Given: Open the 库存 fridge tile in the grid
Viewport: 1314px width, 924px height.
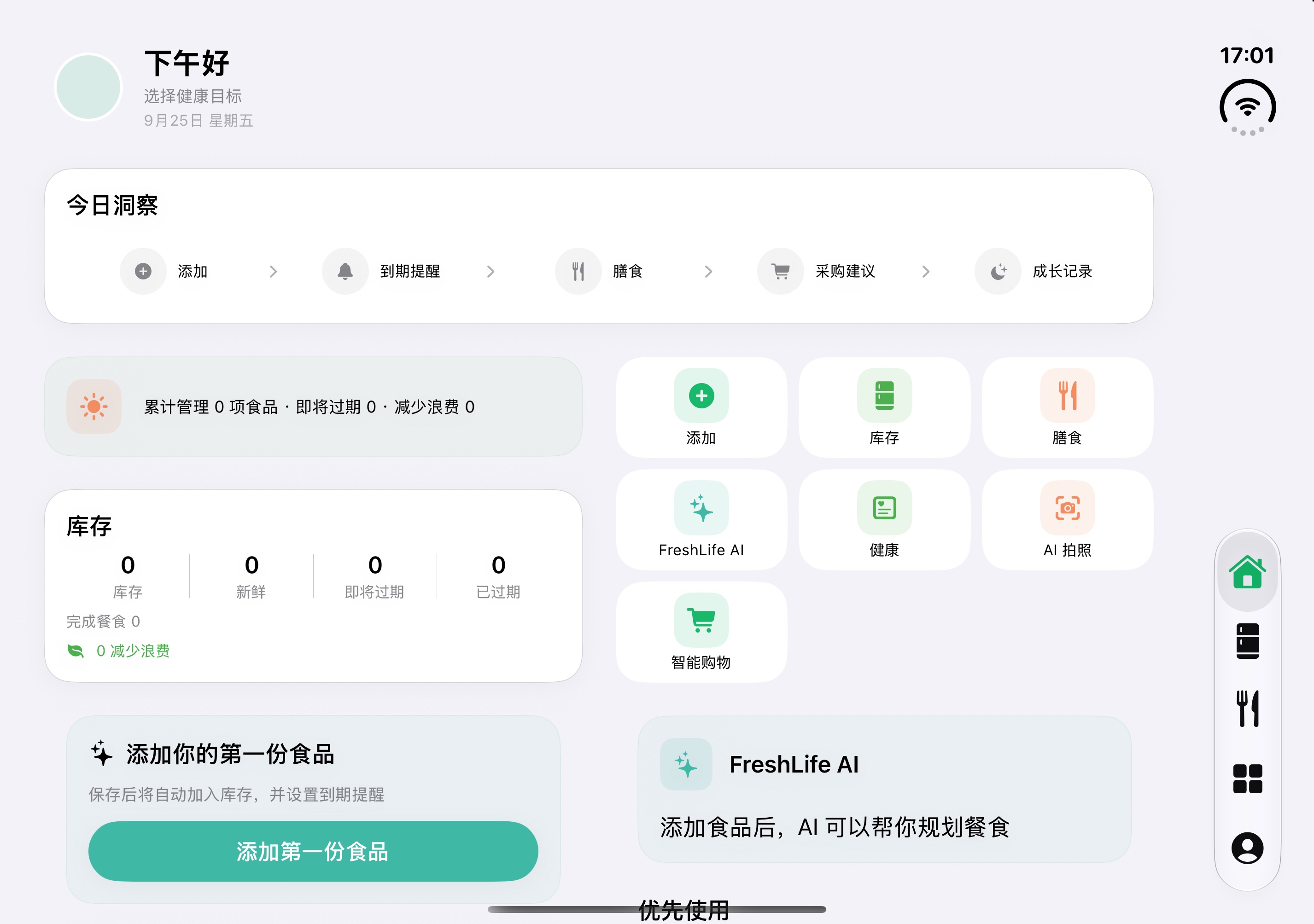Looking at the screenshot, I should pos(884,407).
